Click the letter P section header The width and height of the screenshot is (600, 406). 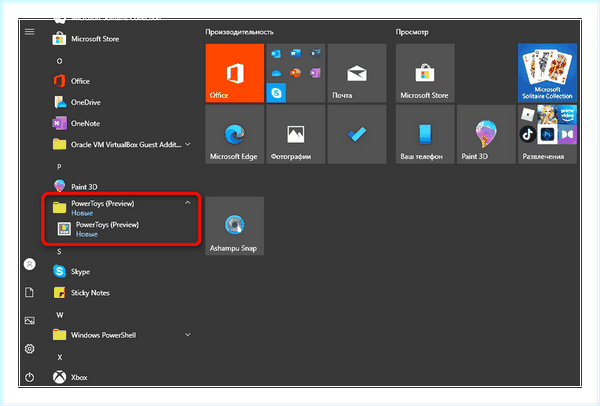59,167
